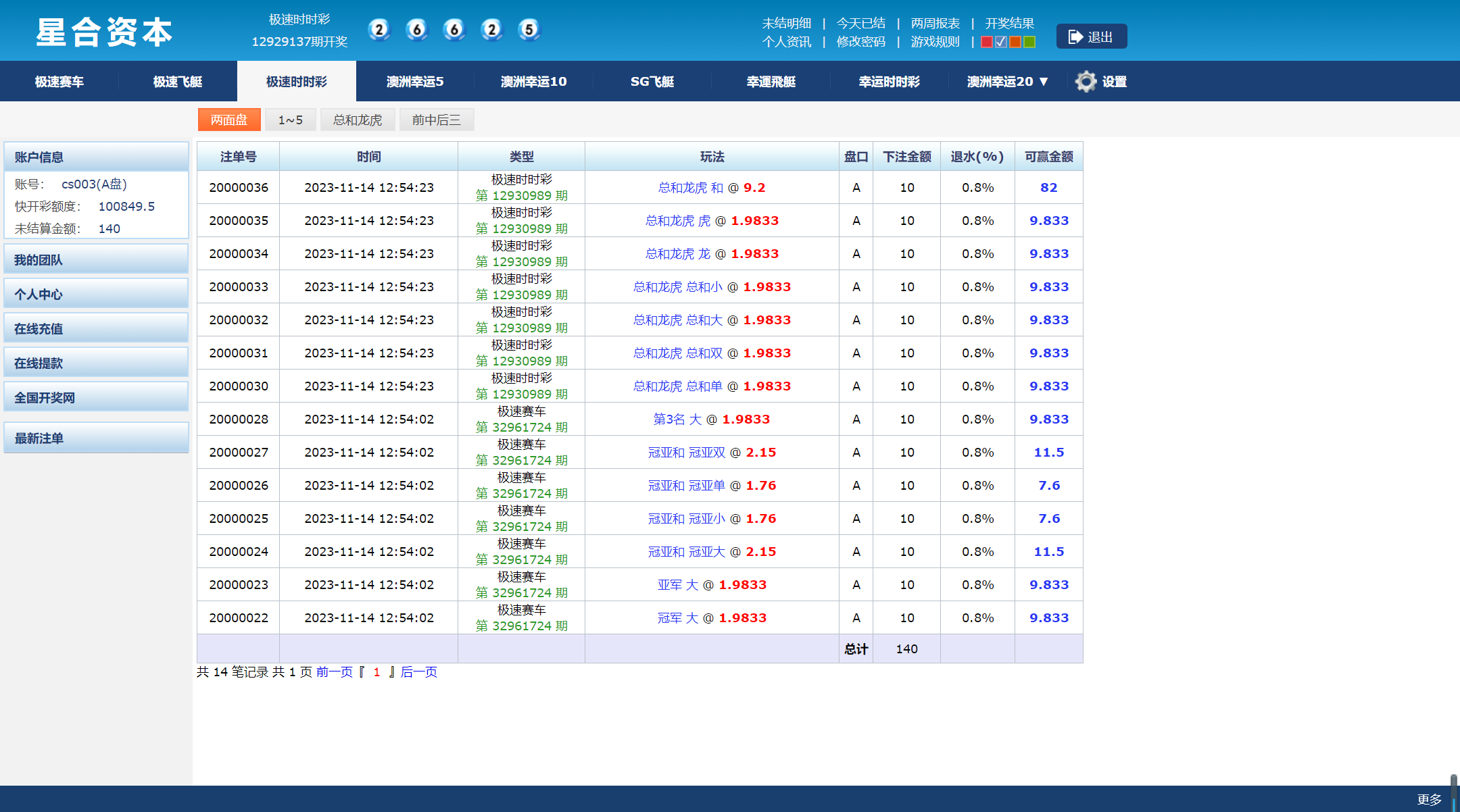The image size is (1460, 812).
Task: Open 我的团队 in the sidebar
Action: click(96, 259)
